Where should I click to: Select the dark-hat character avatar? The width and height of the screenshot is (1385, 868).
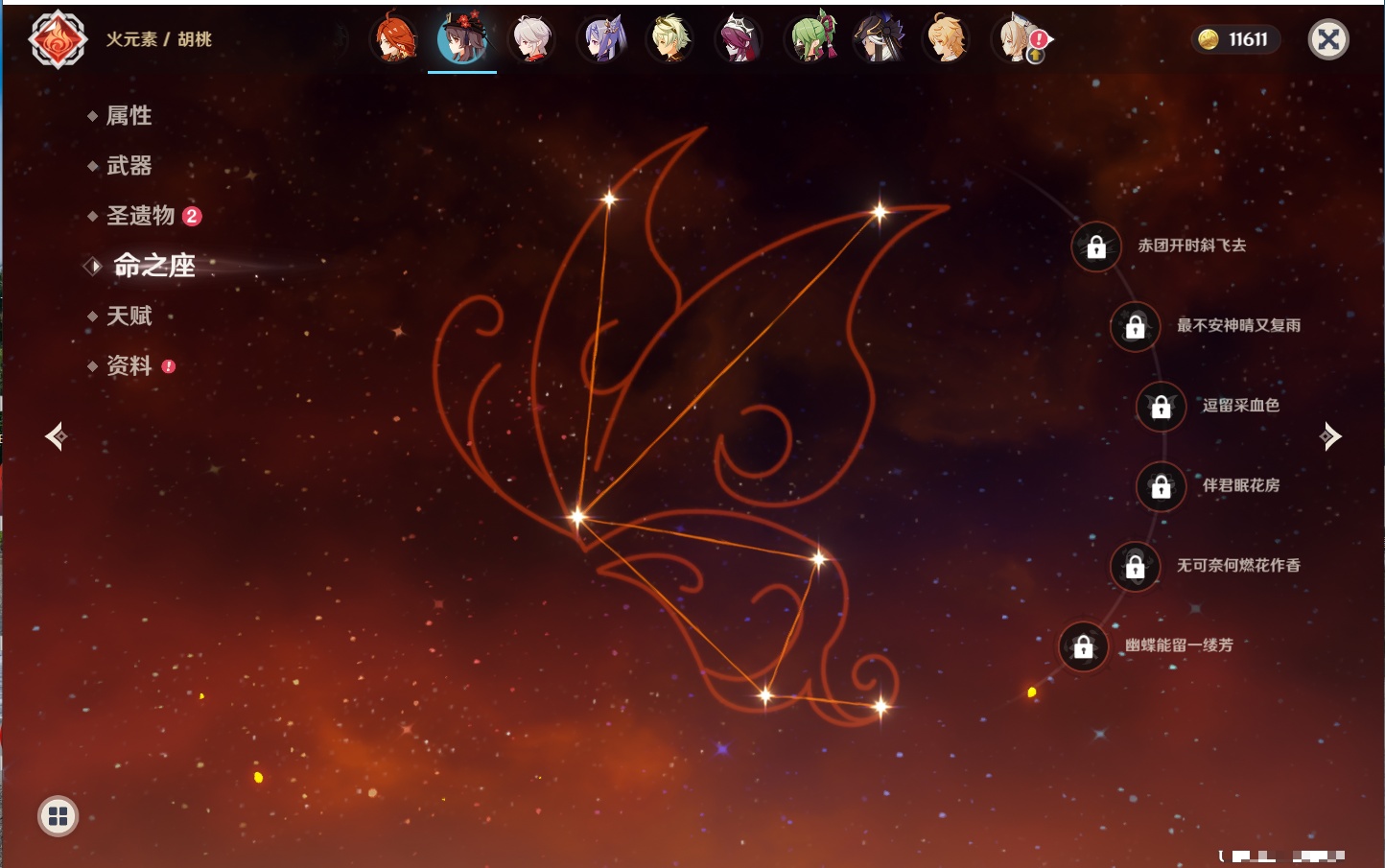coord(879,39)
